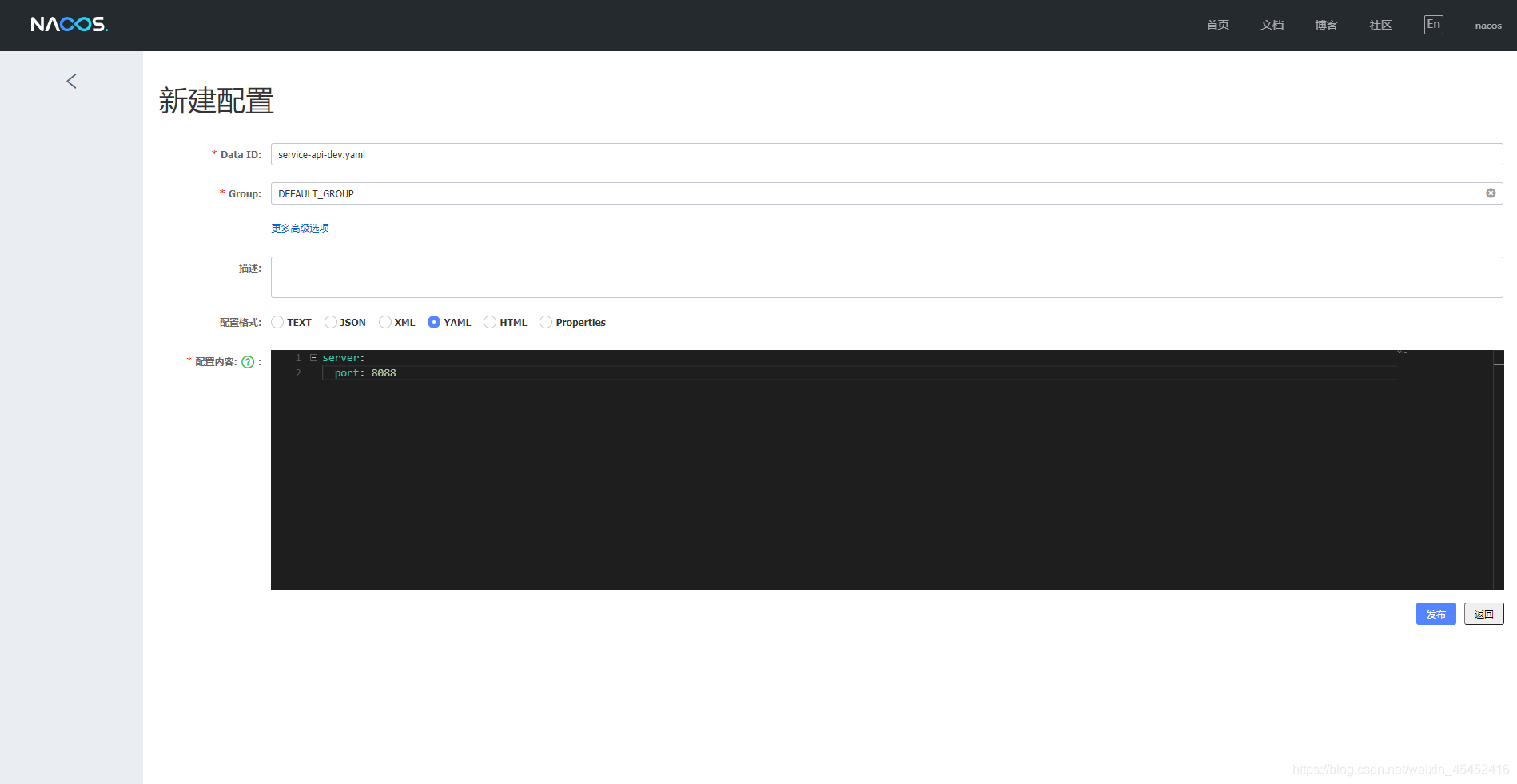
Task: Select XML format radio
Action: (x=385, y=322)
